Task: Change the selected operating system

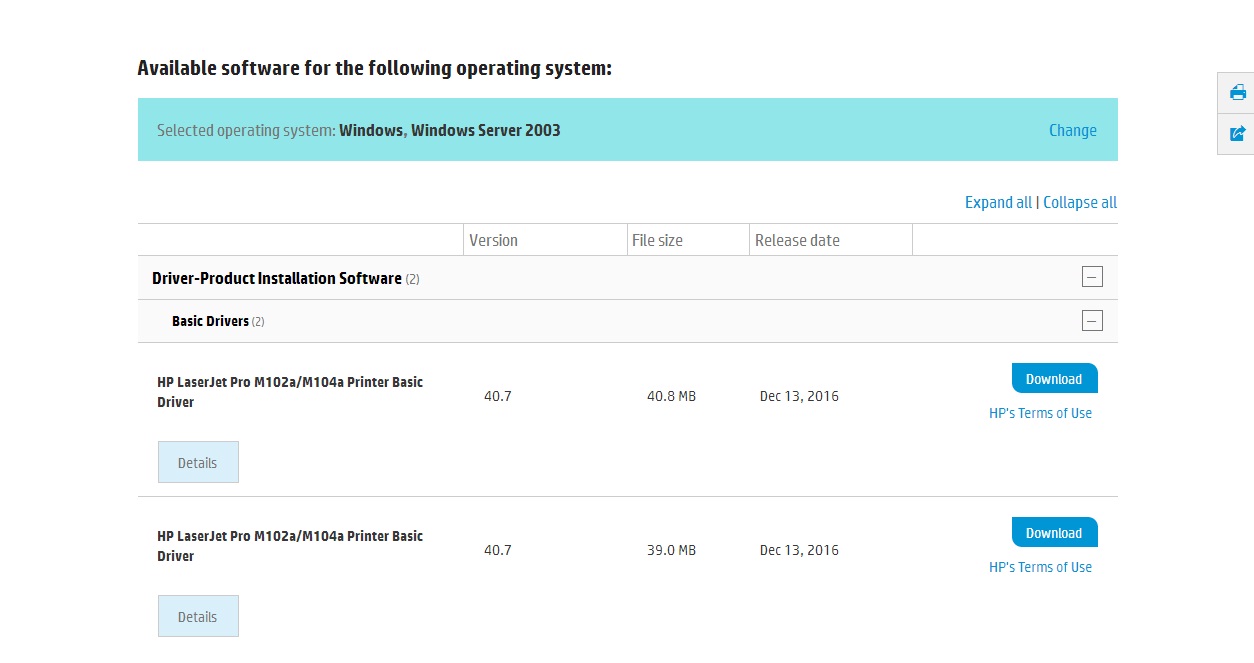Action: (1072, 130)
